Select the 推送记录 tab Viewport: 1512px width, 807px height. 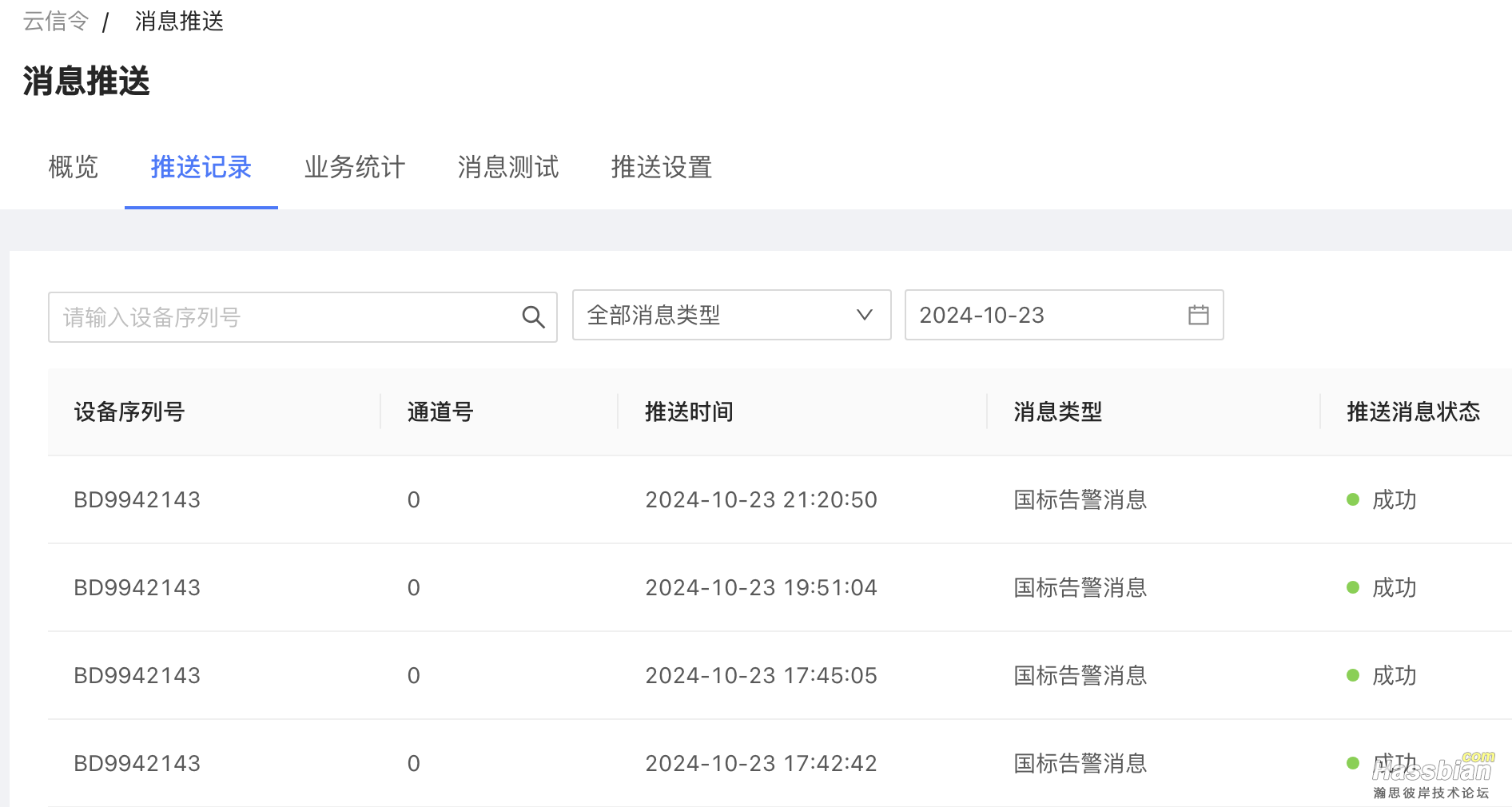click(x=201, y=167)
